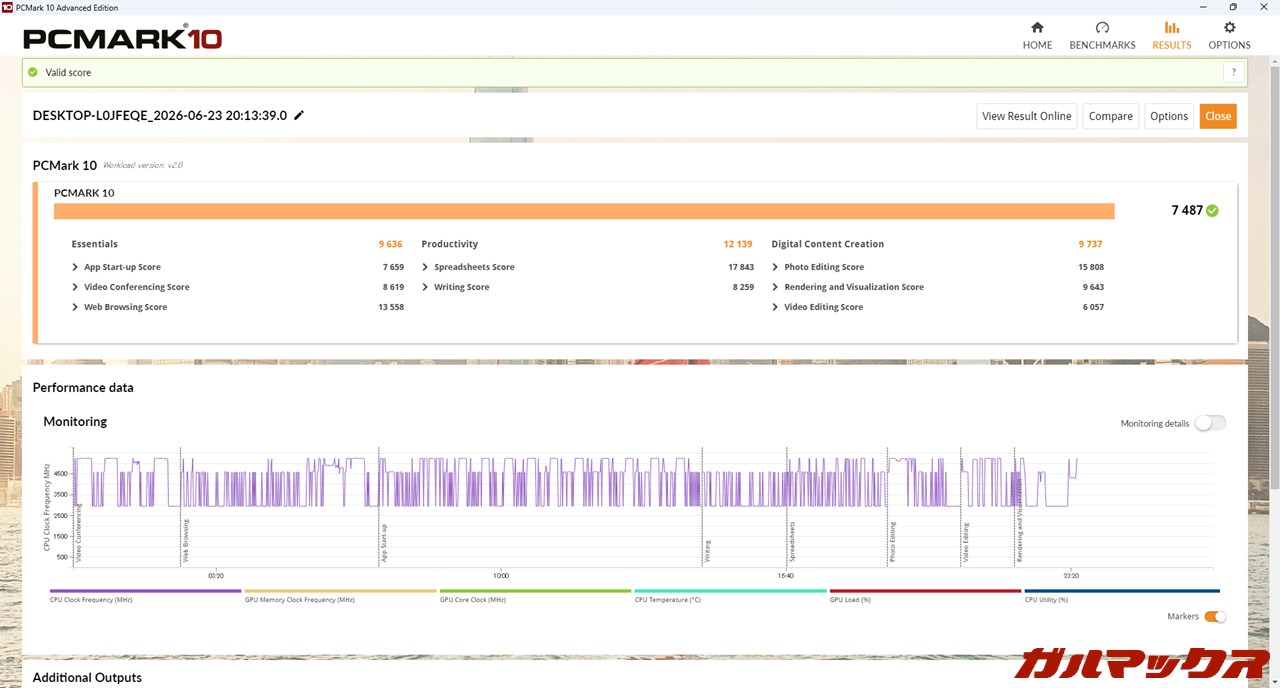Image resolution: width=1280 pixels, height=688 pixels.
Task: Click the Performance data heading
Action: tap(83, 388)
